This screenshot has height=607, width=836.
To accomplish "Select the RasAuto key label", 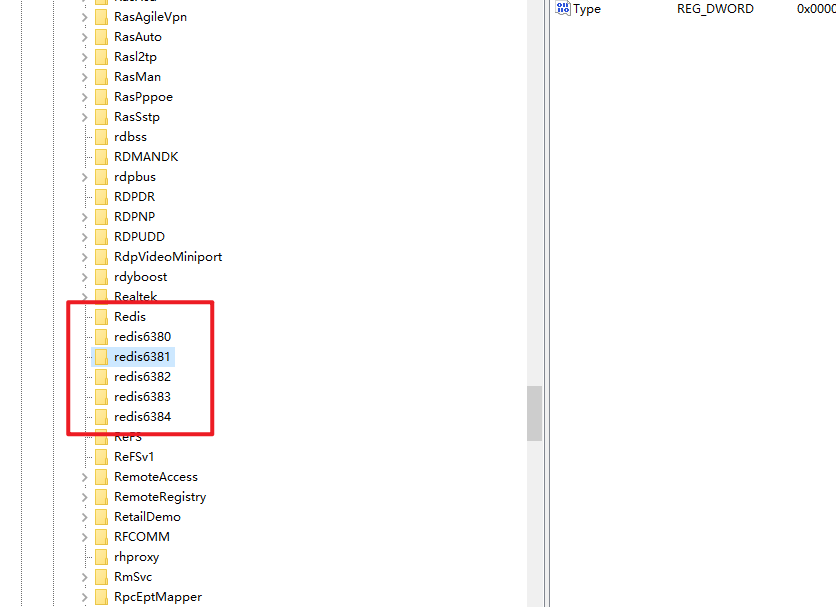I will pyautogui.click(x=138, y=37).
